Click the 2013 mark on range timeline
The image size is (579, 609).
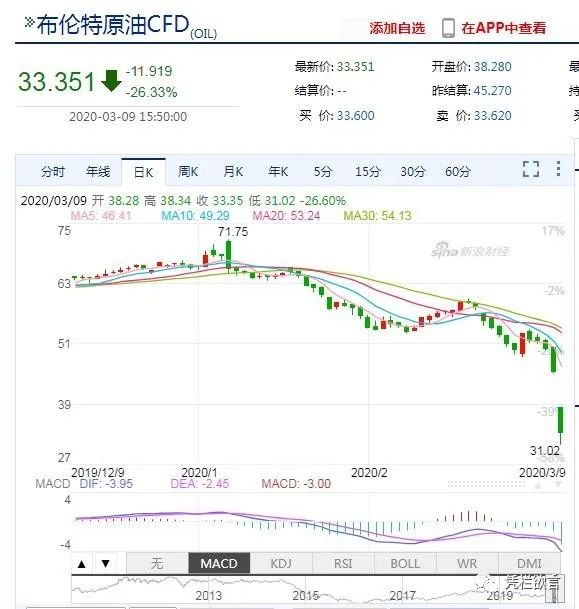(209, 595)
